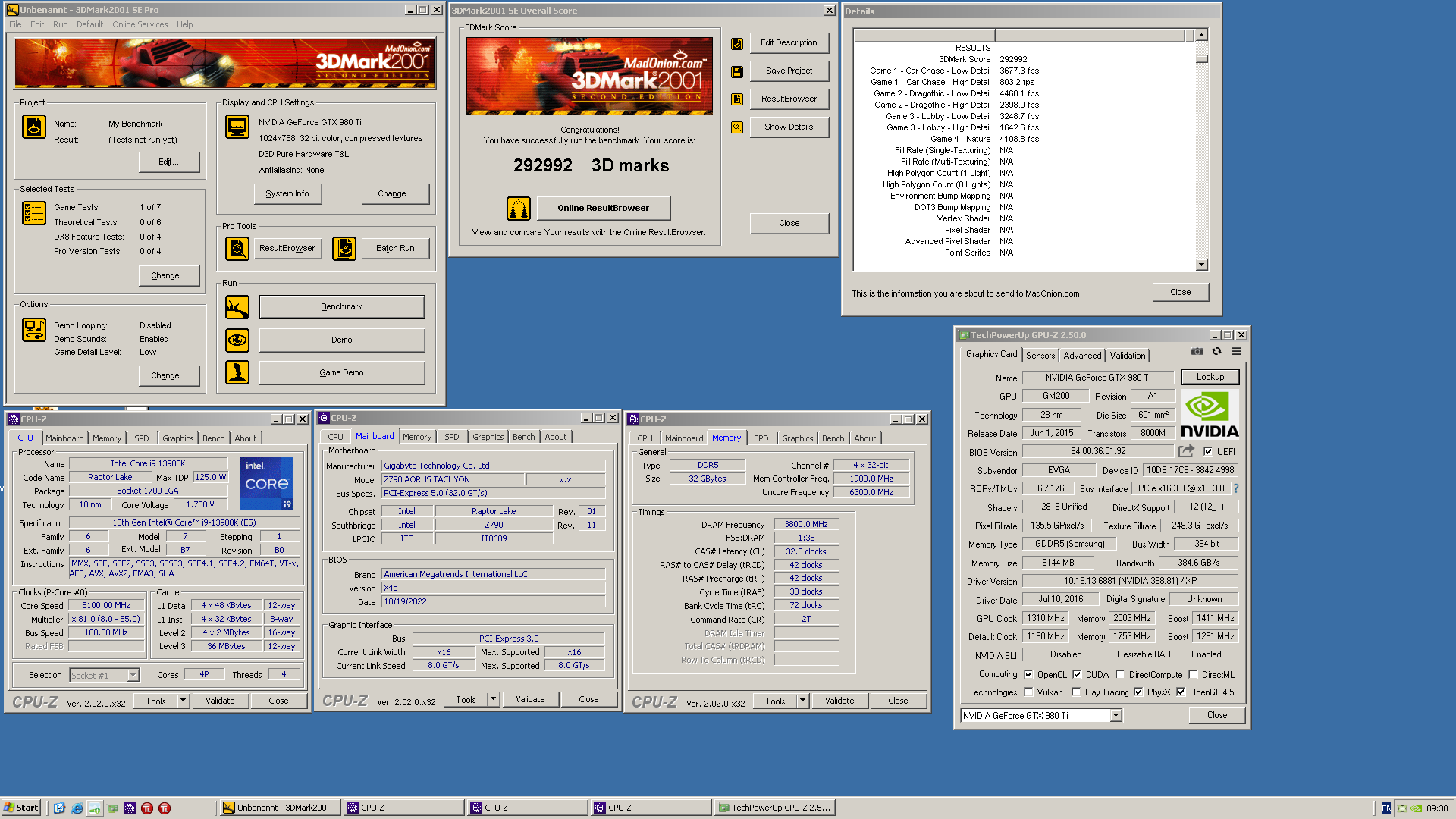The width and height of the screenshot is (1456, 819).
Task: Click the Details panel vertical scrollbar thumb
Action: click(x=1201, y=58)
